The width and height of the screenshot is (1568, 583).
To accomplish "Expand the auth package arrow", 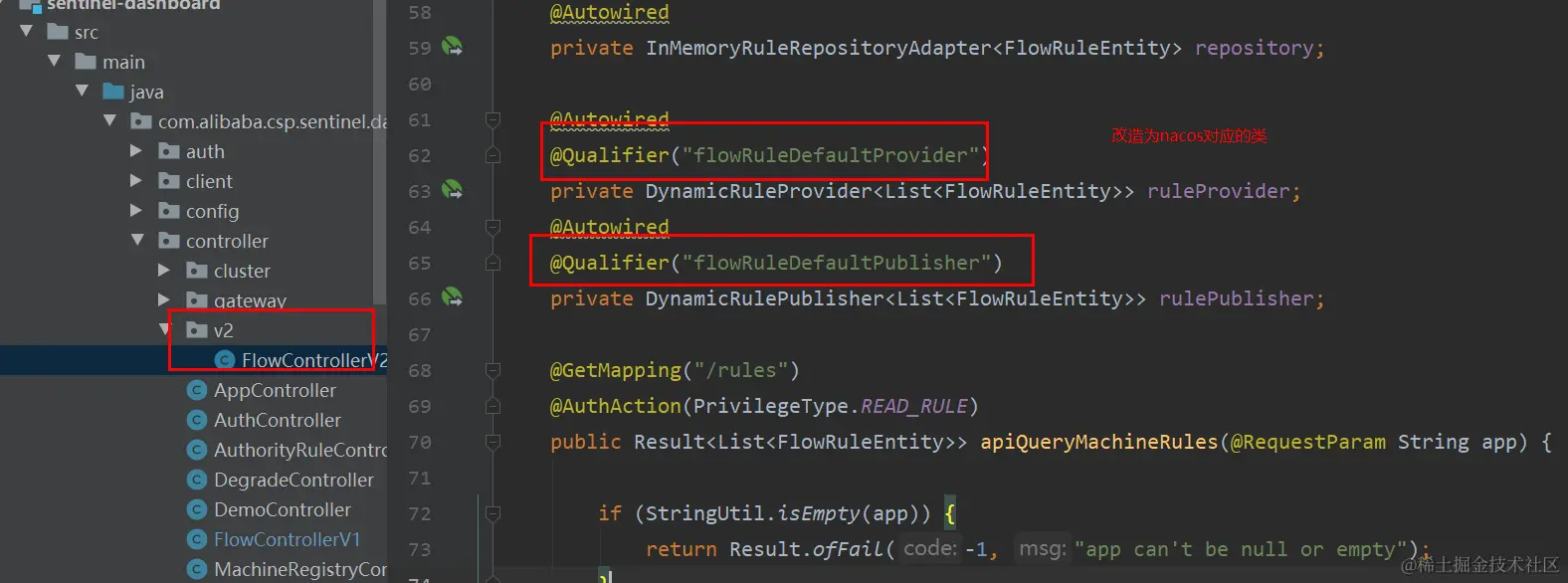I will [137, 151].
